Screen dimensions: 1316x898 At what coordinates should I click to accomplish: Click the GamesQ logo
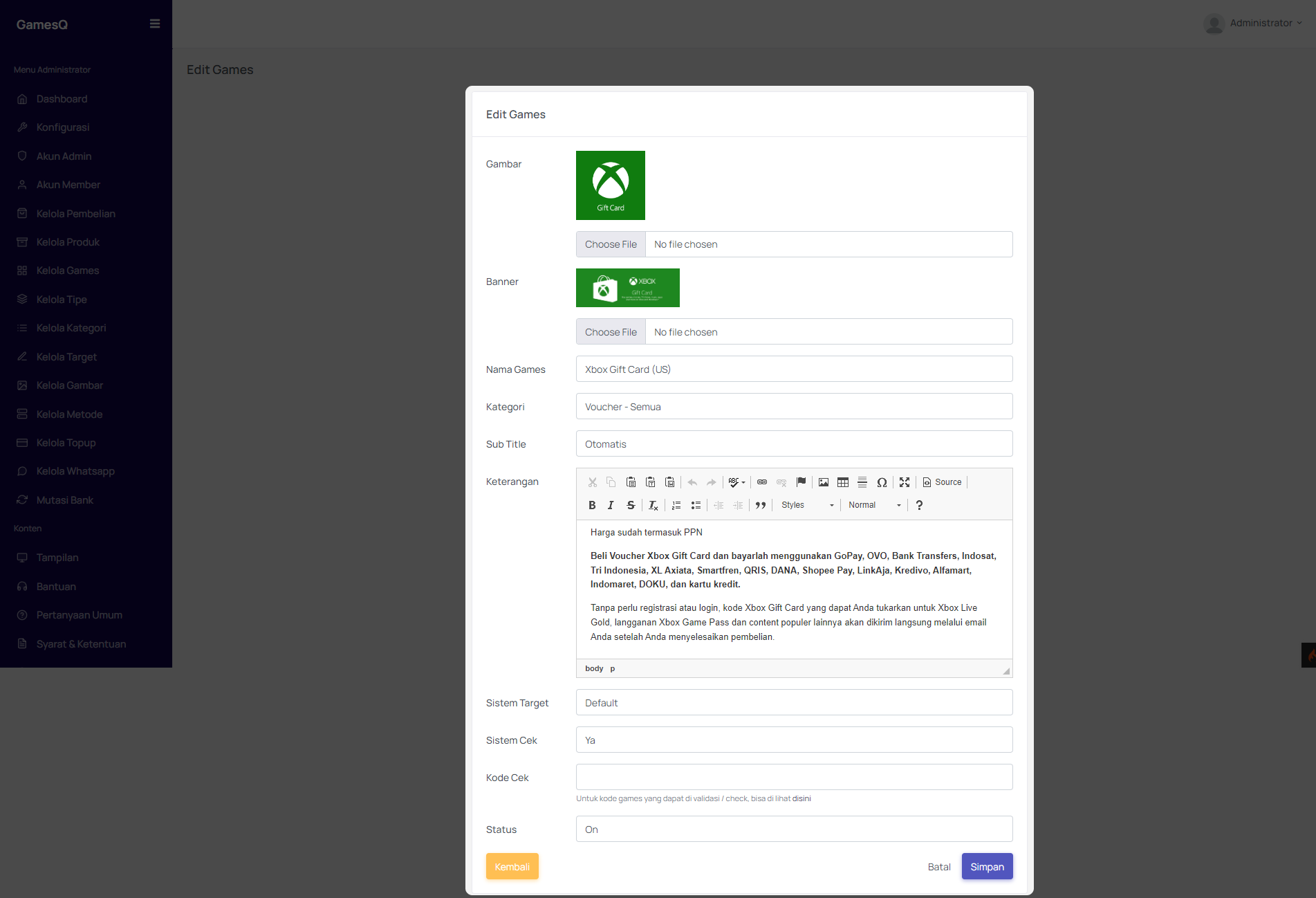point(42,24)
